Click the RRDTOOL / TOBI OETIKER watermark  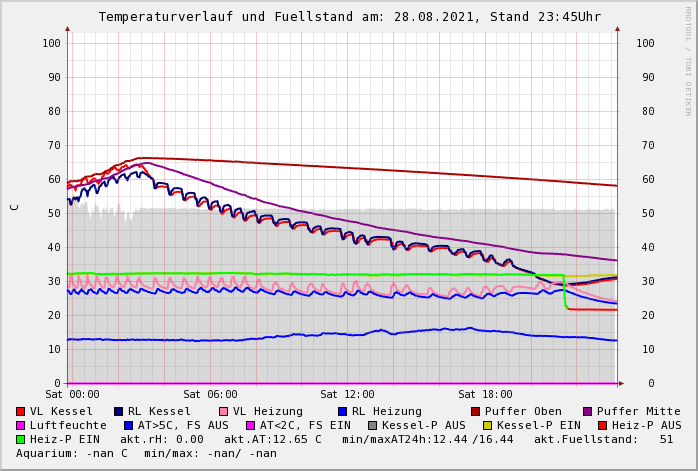pyautogui.click(x=687, y=60)
